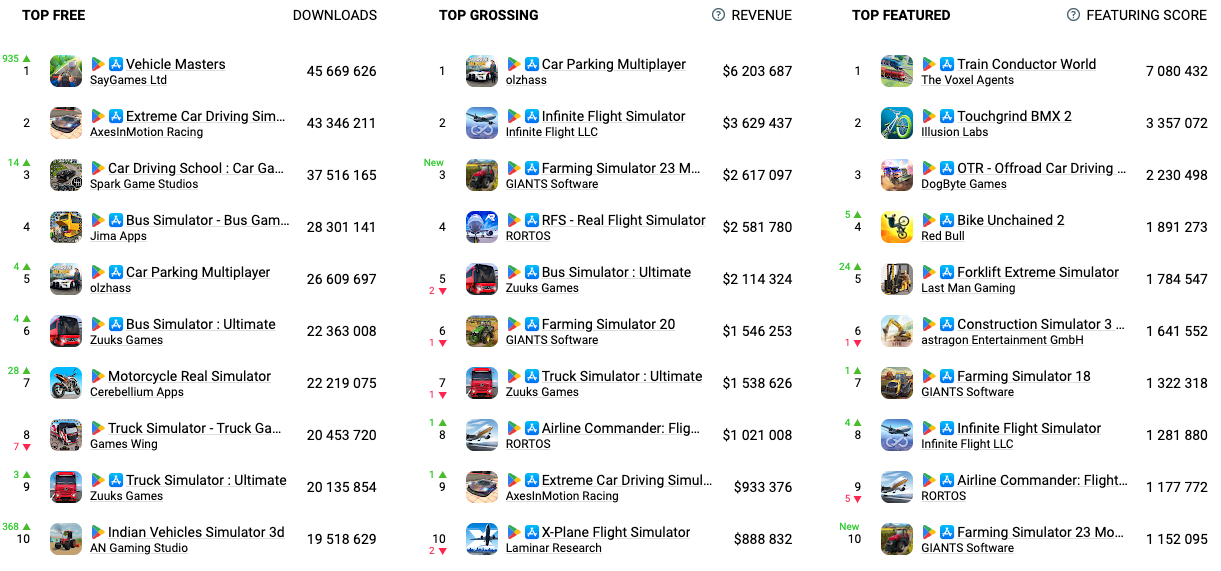
Task: Open the Red Bull publisher link
Action: pyautogui.click(x=943, y=236)
